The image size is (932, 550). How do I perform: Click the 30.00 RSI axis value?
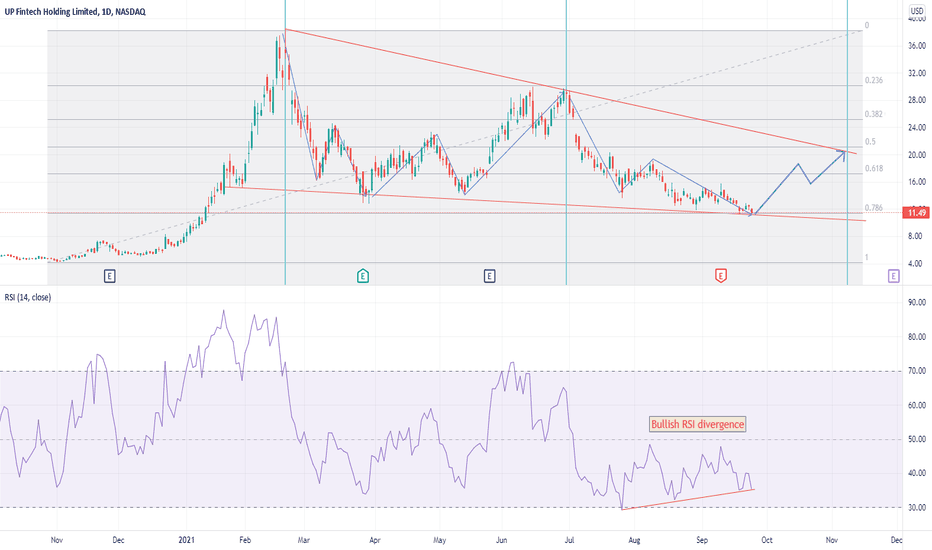click(917, 507)
